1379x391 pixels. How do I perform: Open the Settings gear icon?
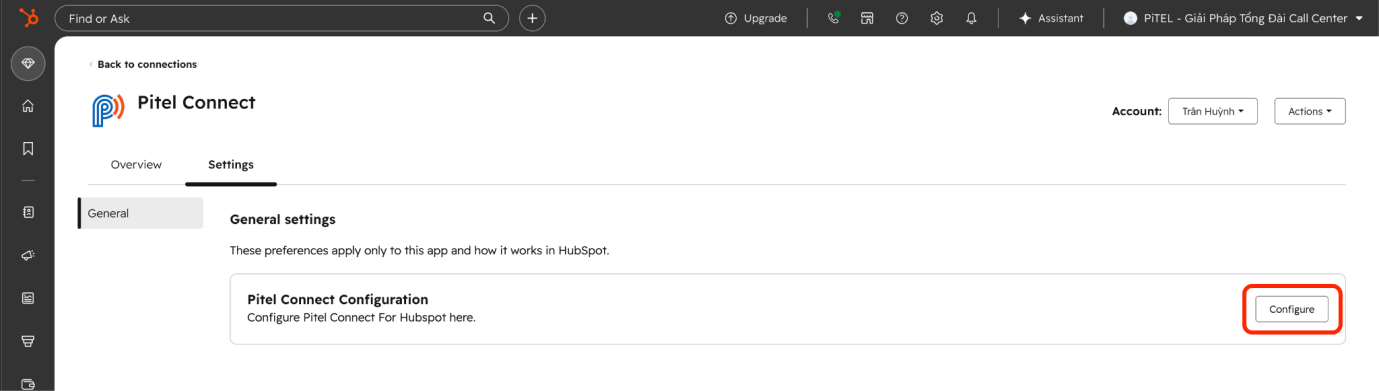pos(937,18)
